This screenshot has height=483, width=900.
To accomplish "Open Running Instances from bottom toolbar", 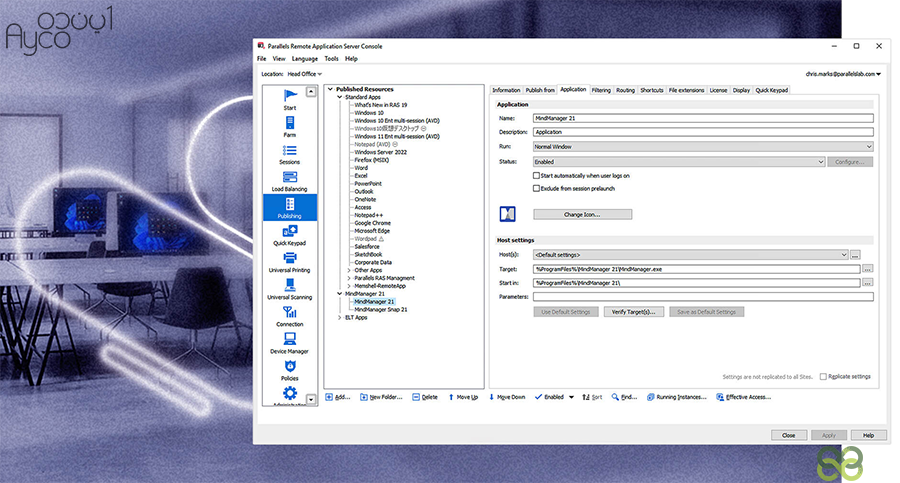I will (x=679, y=397).
